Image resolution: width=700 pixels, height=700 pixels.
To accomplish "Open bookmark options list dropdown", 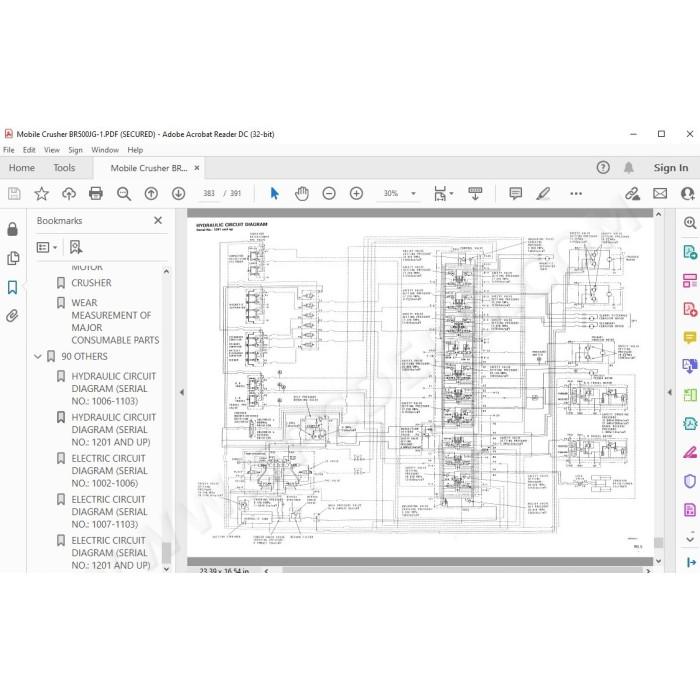I will [x=47, y=247].
